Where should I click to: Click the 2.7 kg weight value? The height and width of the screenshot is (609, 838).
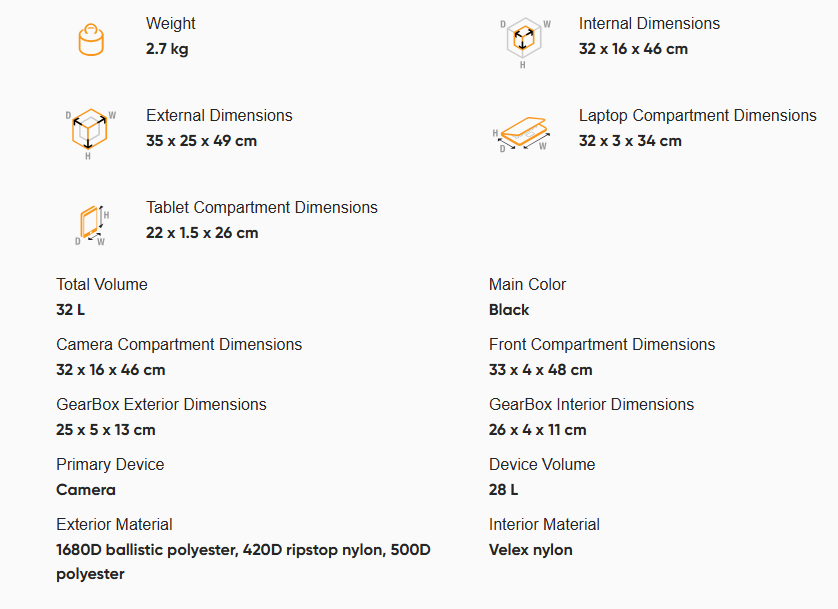click(167, 49)
